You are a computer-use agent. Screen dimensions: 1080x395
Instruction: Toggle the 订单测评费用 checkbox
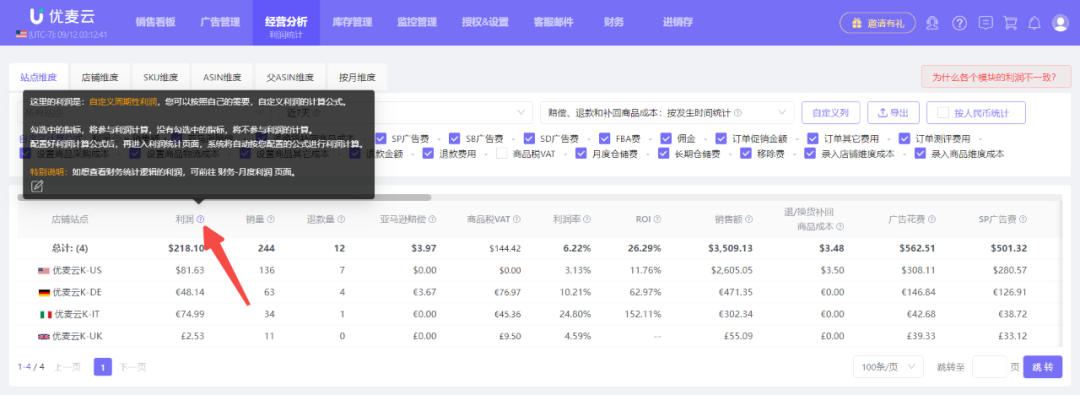tap(904, 138)
